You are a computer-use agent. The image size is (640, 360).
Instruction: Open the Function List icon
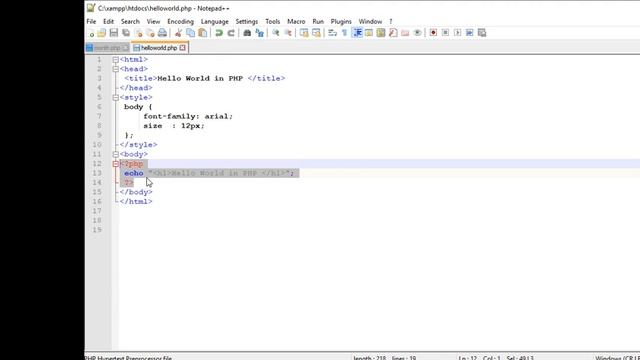[x=393, y=33]
